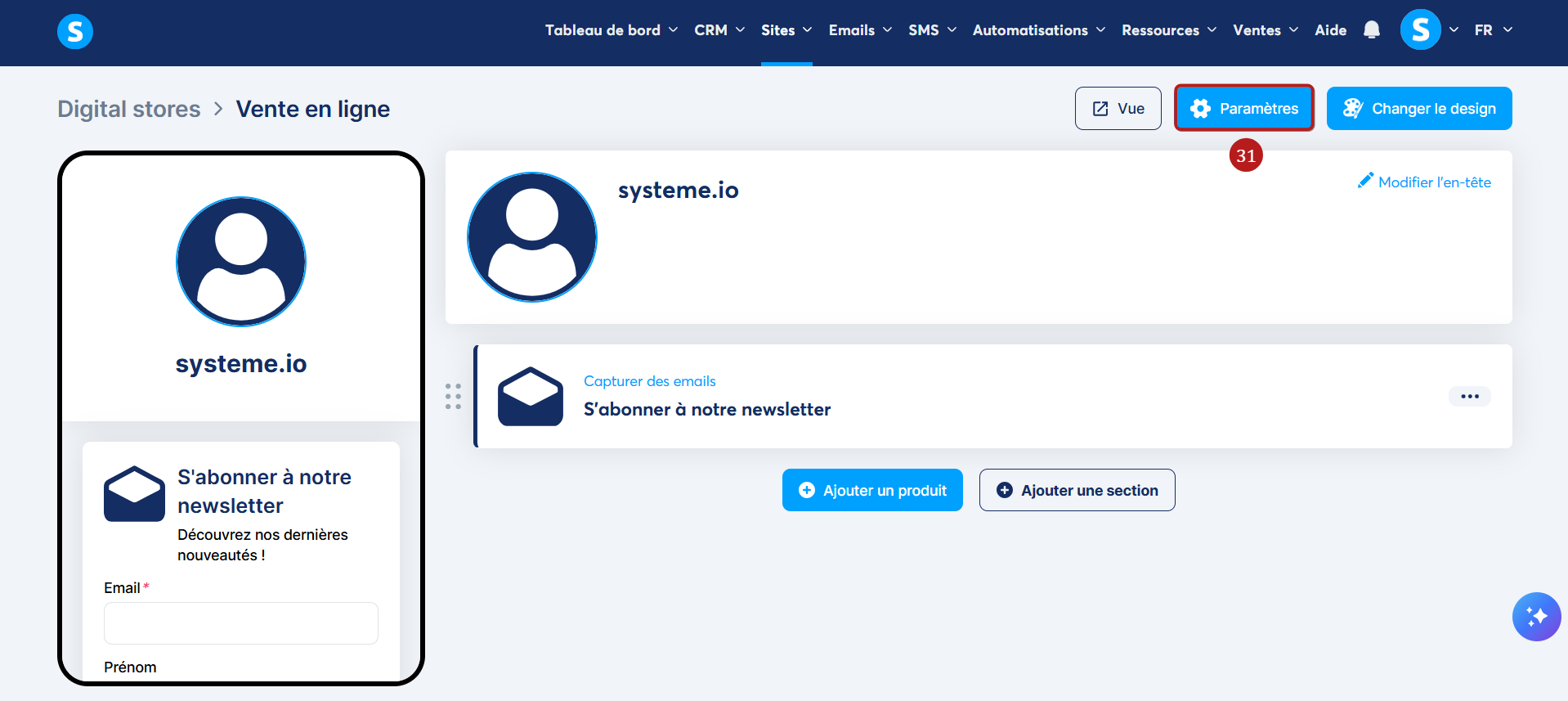Image resolution: width=1568 pixels, height=701 pixels.
Task: Click the Prénom label in the preview
Action: point(130,667)
